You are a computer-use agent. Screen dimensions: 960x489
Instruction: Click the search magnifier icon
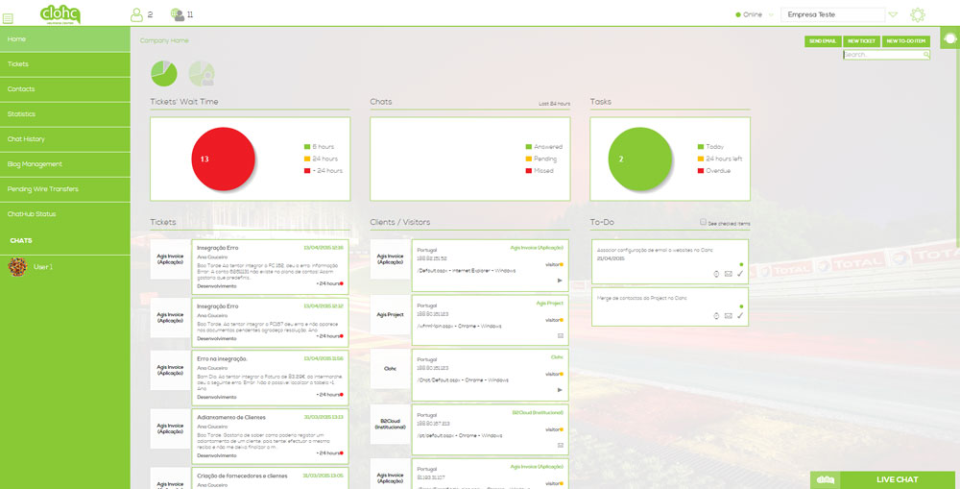[x=926, y=54]
